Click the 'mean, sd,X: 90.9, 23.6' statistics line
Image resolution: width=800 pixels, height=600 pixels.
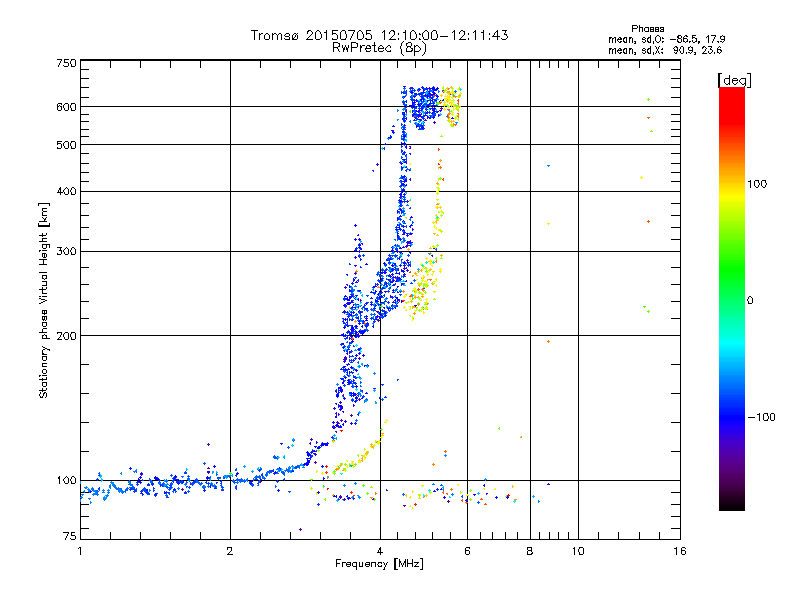pos(665,50)
